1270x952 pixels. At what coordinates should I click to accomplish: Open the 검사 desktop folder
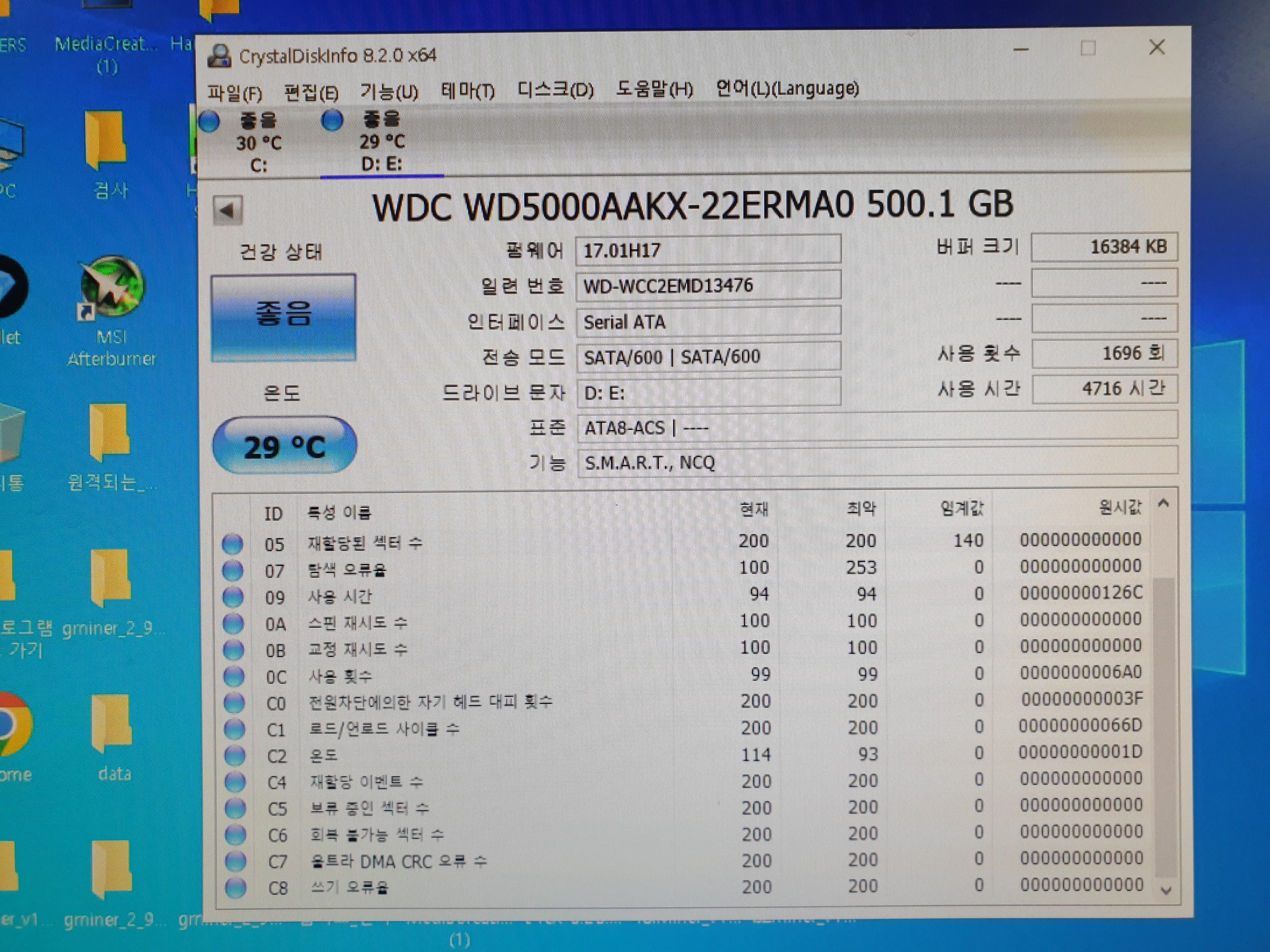point(109,155)
